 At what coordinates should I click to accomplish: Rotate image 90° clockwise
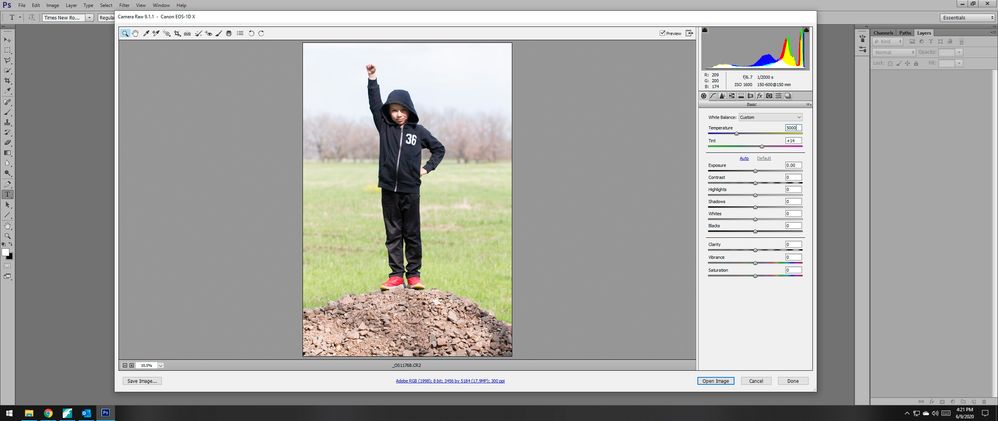pyautogui.click(x=261, y=33)
